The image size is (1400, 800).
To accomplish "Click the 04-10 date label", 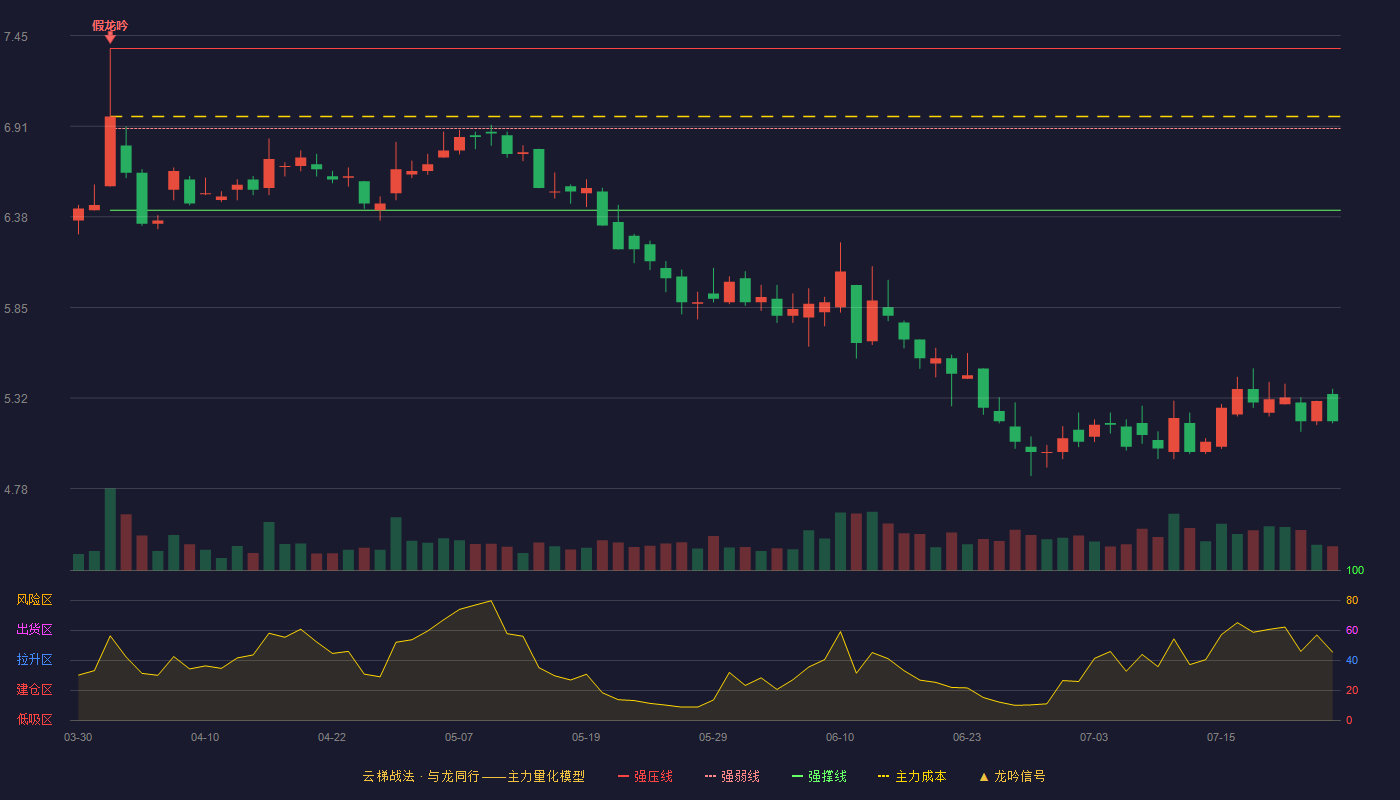I will click(x=205, y=737).
